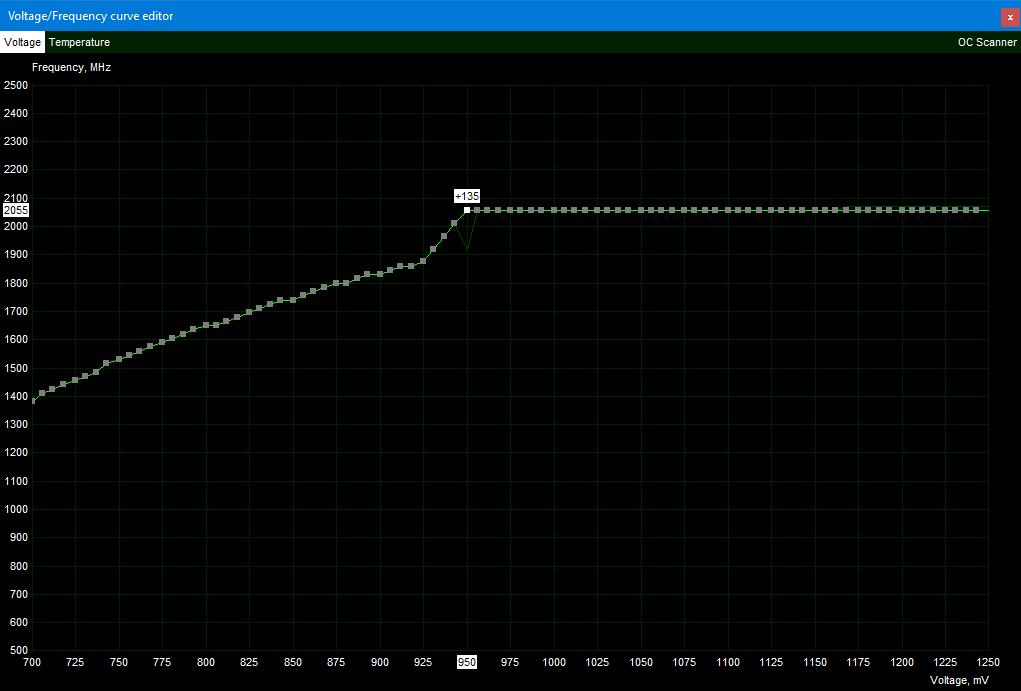The width and height of the screenshot is (1021, 691).
Task: Select the curve point on the 900 mV gridline
Action: pos(380,274)
